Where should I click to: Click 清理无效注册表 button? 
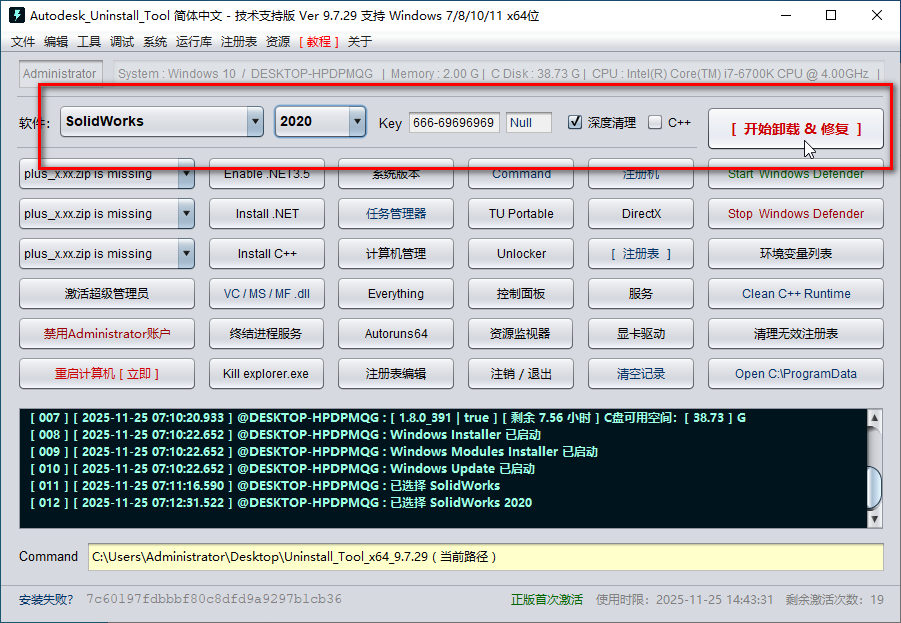[796, 333]
